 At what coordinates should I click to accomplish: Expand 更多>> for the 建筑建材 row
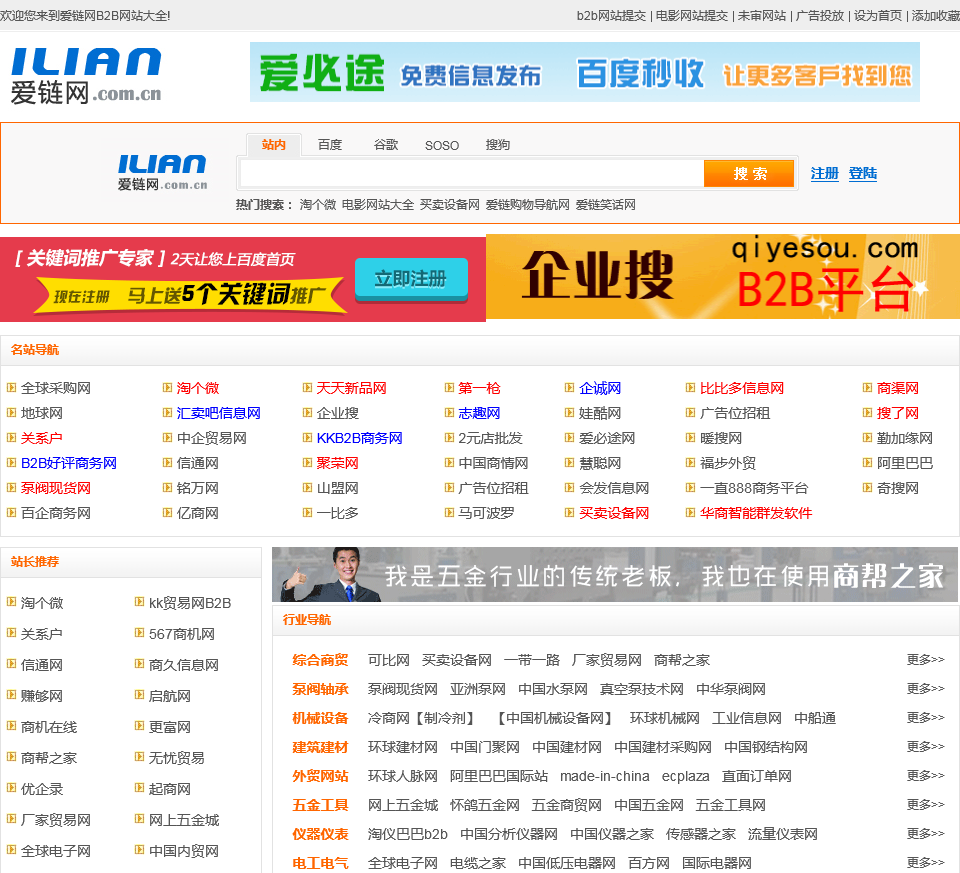925,746
